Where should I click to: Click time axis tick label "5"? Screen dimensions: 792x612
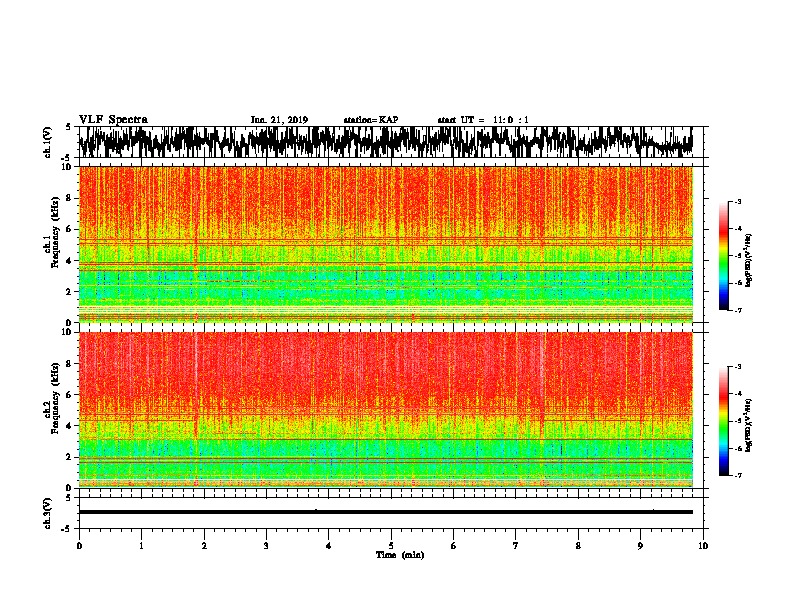coord(391,546)
